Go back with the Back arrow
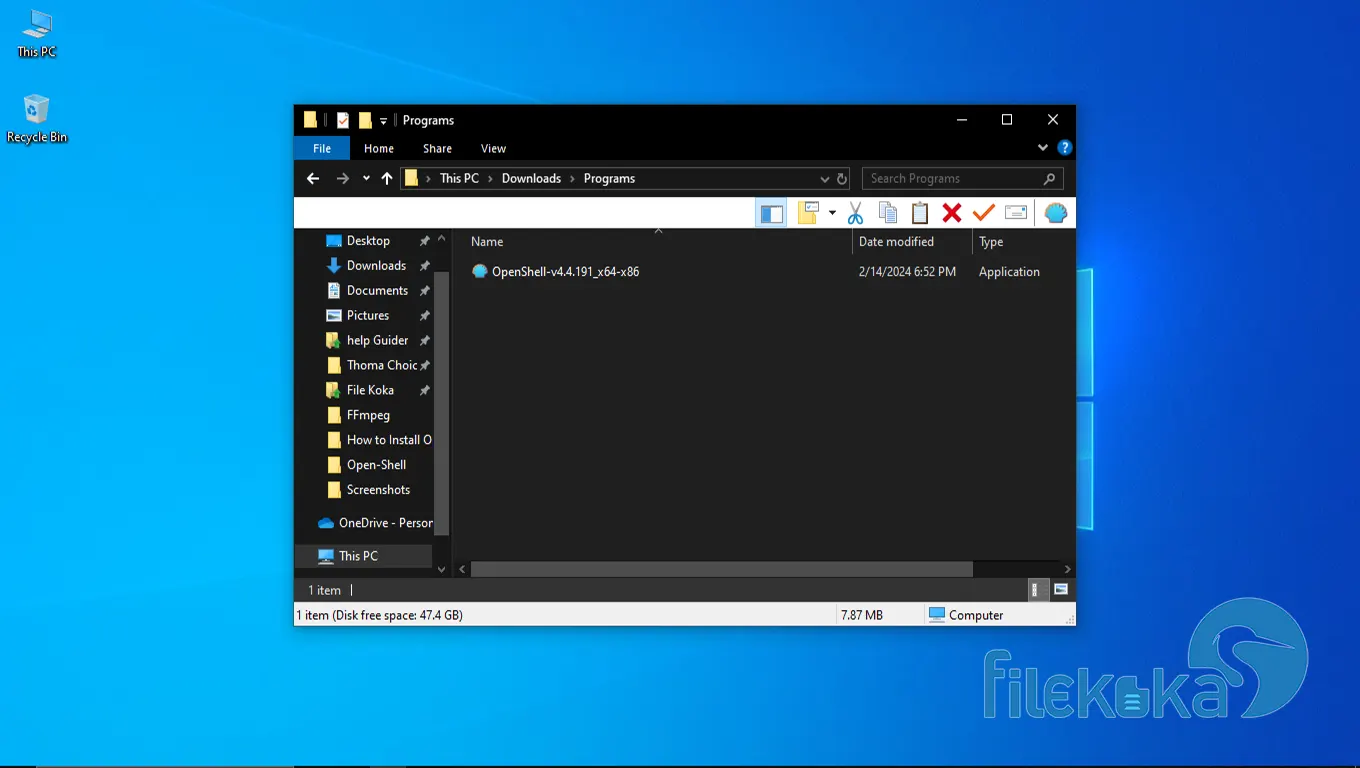Screen dimensions: 1360x768 [313, 179]
